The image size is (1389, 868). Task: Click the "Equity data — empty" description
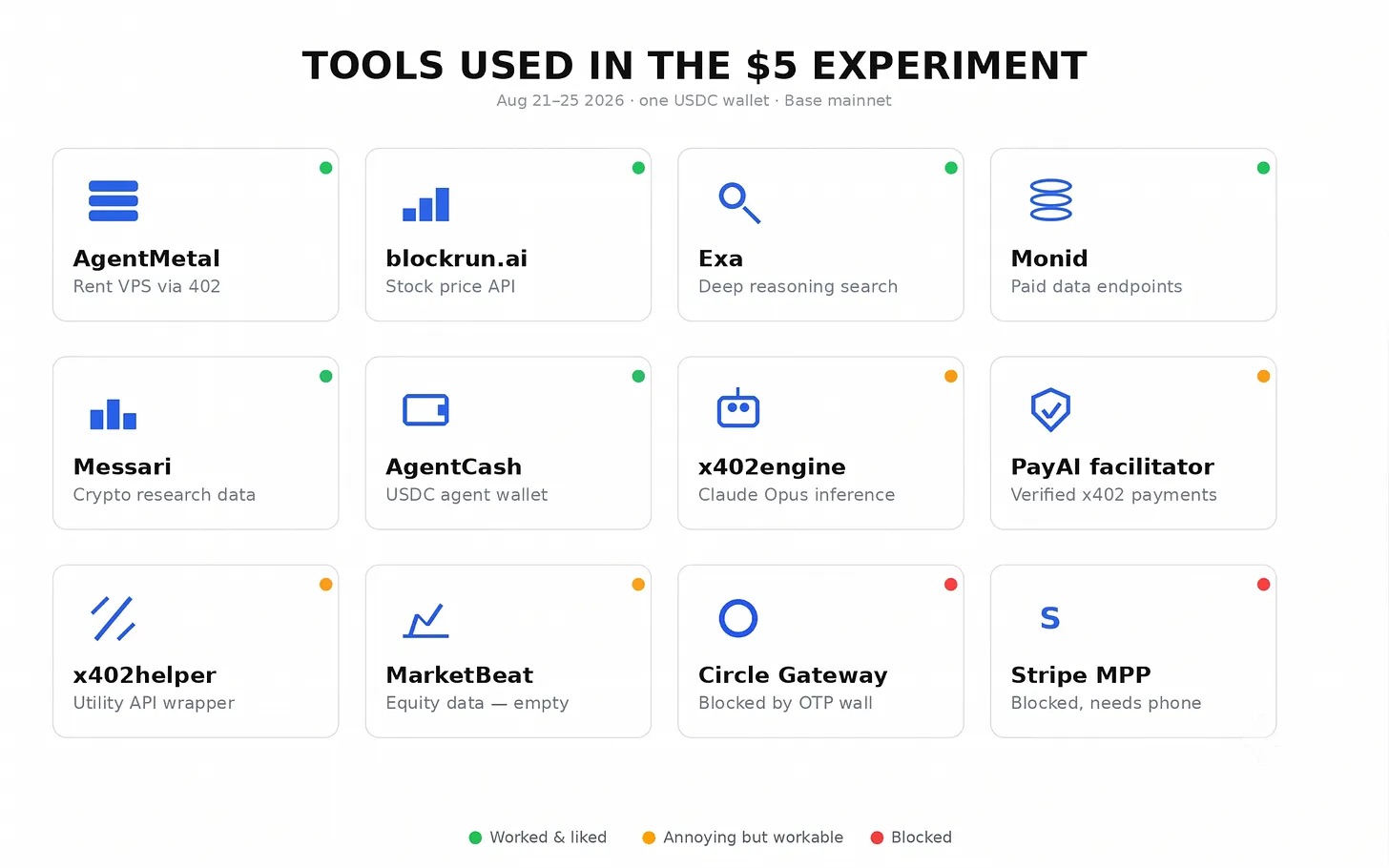pyautogui.click(x=478, y=703)
